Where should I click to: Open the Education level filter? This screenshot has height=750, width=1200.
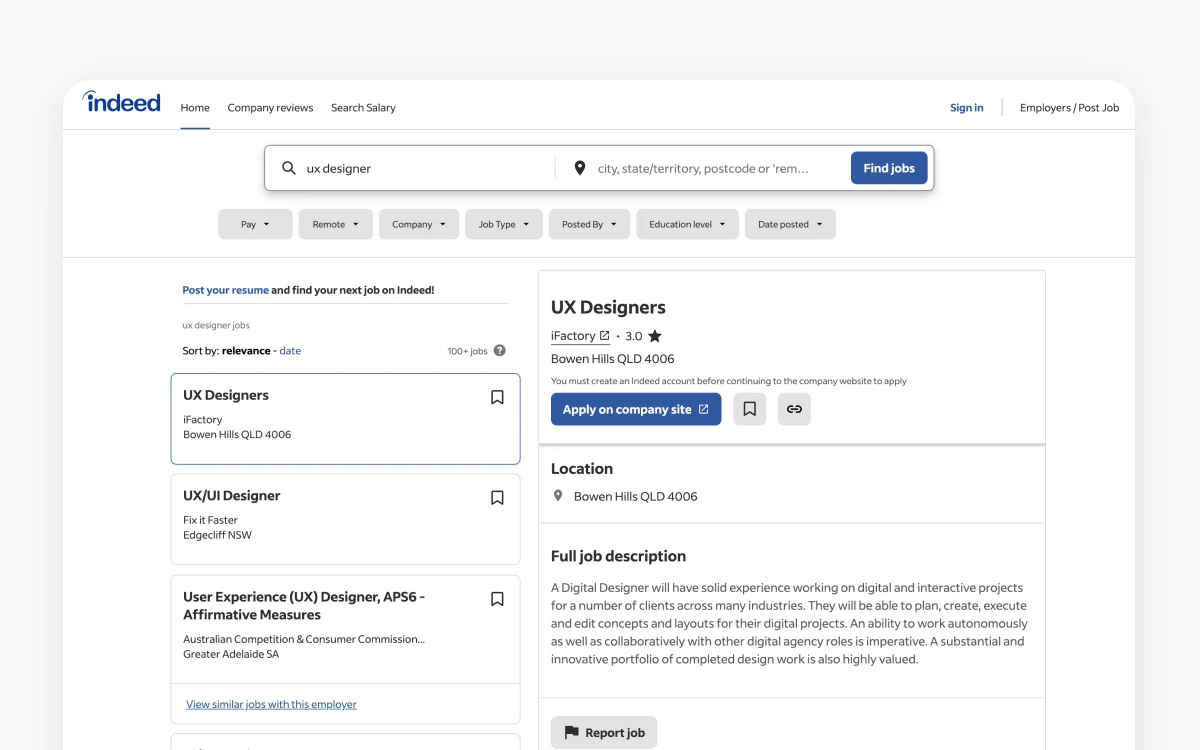[687, 224]
